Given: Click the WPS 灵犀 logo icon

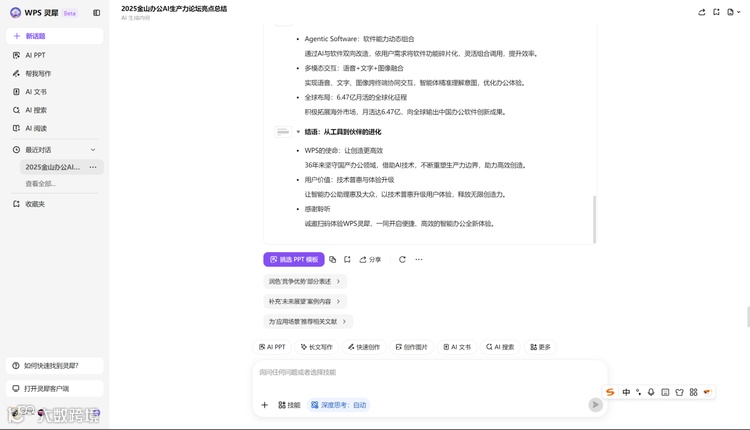Looking at the screenshot, I should coord(15,13).
